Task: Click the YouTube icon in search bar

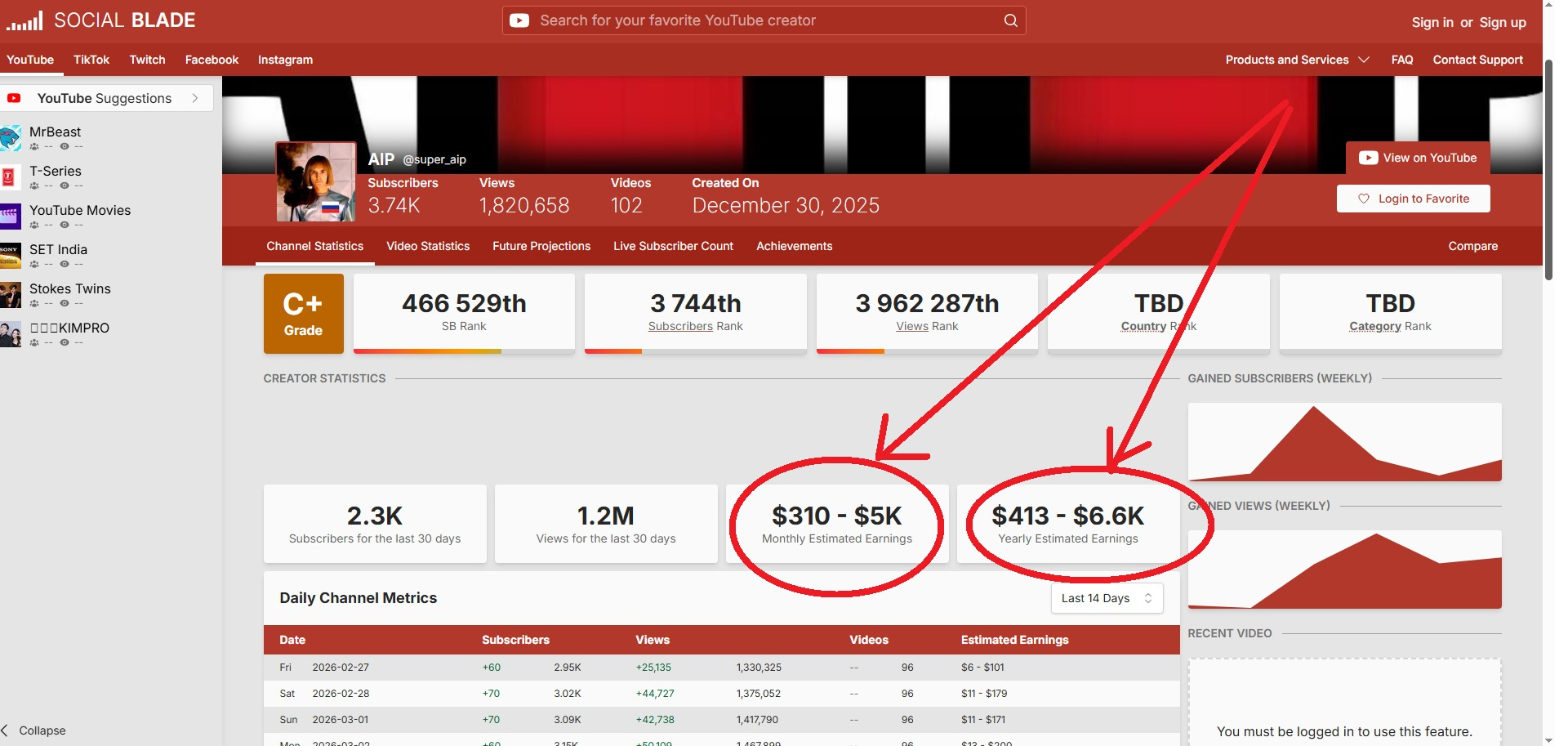Action: [519, 20]
